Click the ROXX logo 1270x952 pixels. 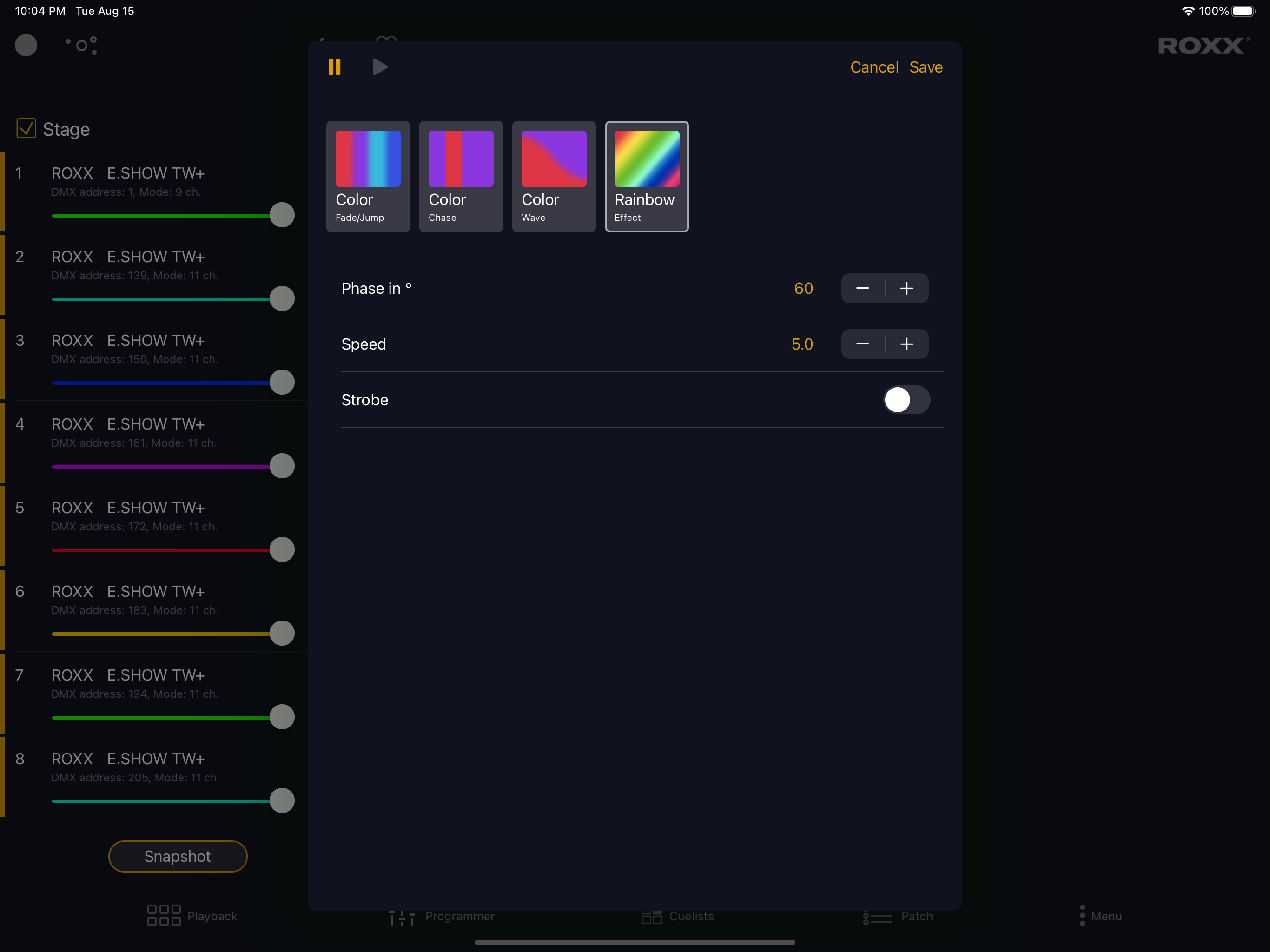pyautogui.click(x=1204, y=46)
